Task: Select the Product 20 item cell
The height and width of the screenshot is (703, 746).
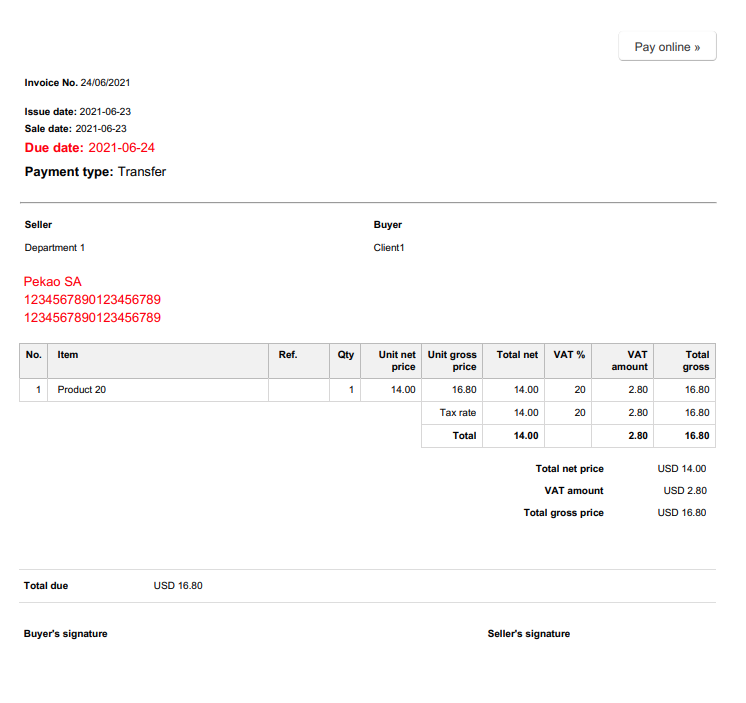Action: 82,390
